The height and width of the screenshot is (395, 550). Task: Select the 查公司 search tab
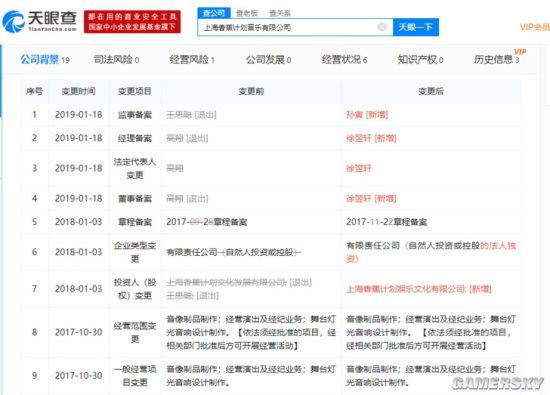pyautogui.click(x=214, y=13)
